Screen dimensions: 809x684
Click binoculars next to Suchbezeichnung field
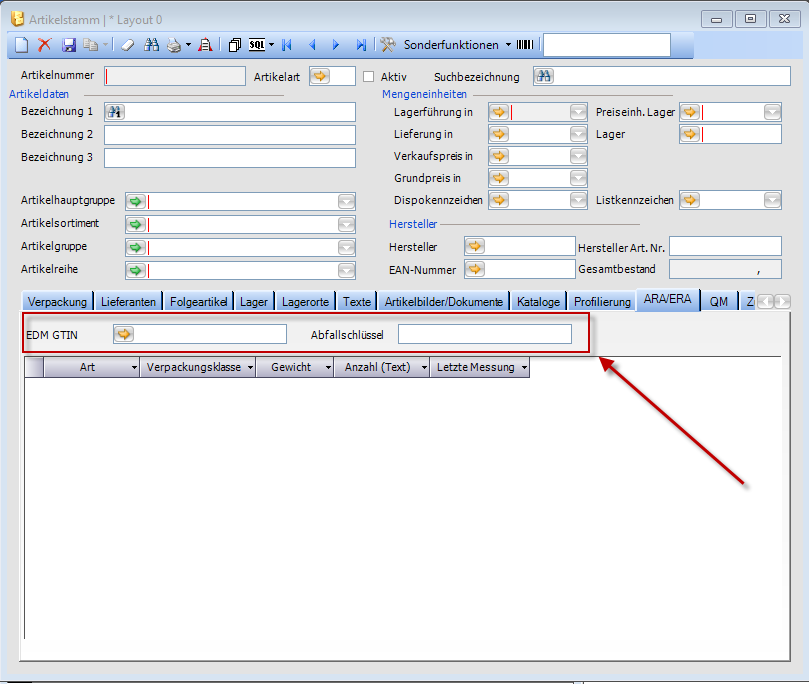coord(543,76)
